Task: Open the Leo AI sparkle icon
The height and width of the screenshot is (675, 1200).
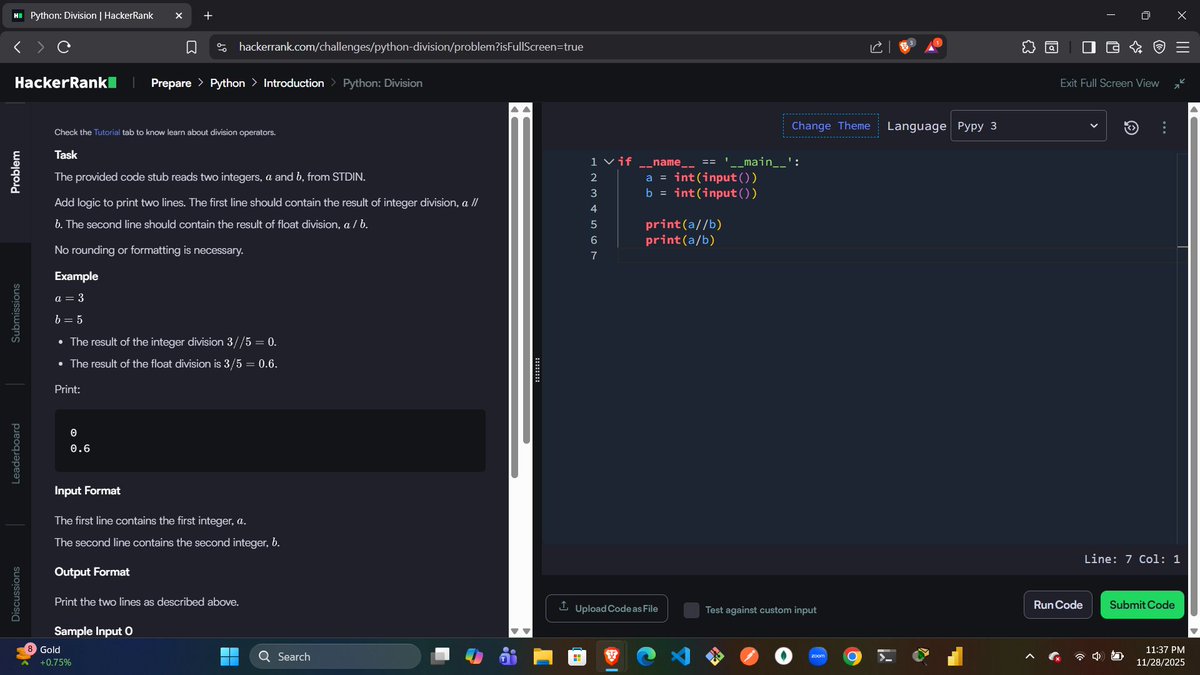Action: coord(1135,46)
